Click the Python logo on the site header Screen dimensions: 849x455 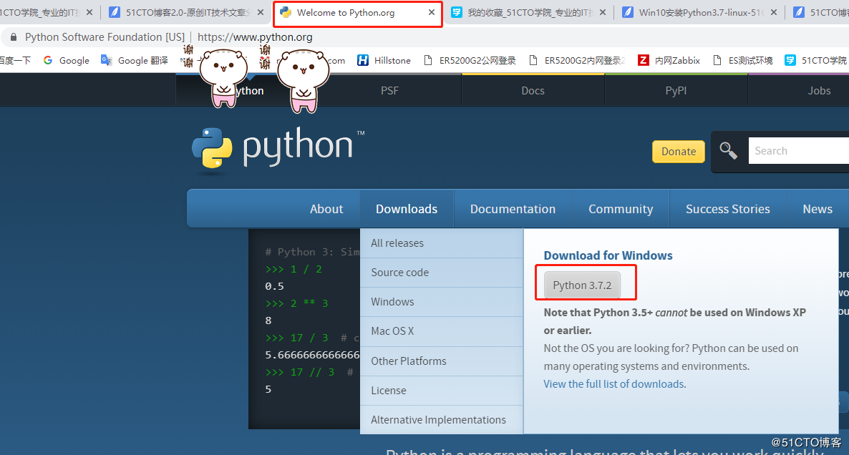(x=277, y=148)
